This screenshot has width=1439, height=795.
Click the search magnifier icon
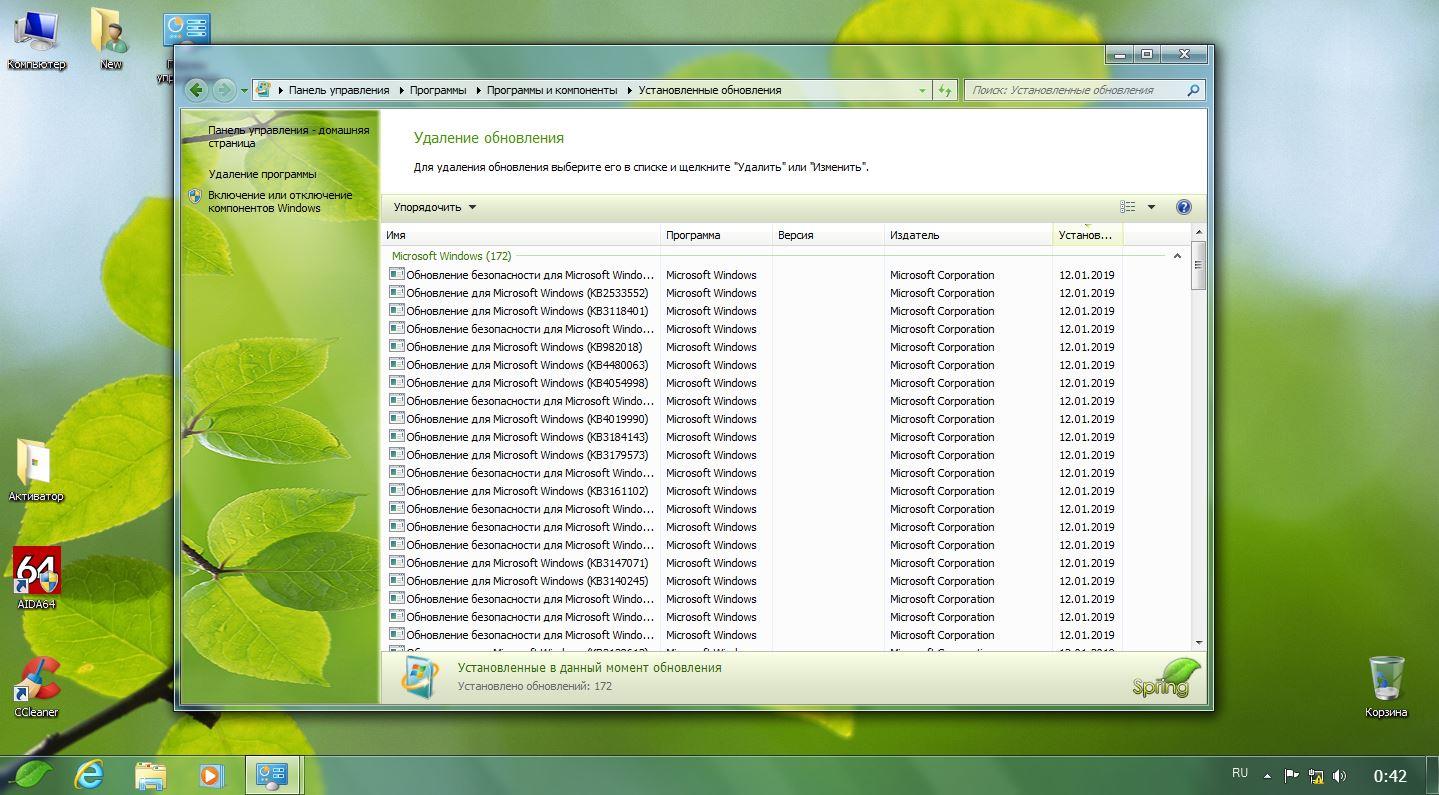(x=1192, y=90)
